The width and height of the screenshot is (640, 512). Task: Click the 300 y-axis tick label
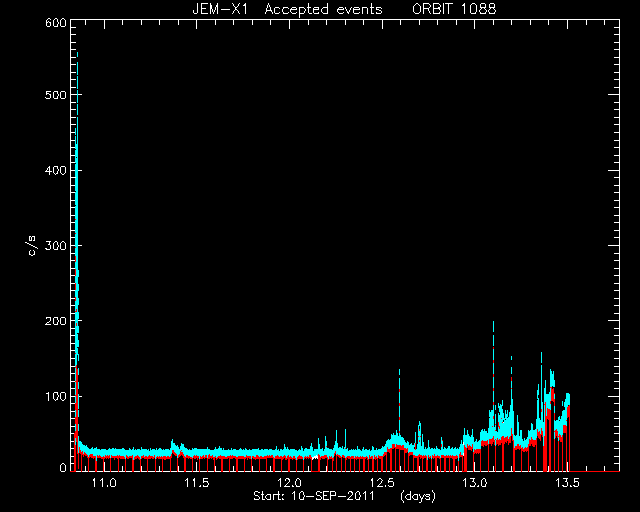coord(56,246)
